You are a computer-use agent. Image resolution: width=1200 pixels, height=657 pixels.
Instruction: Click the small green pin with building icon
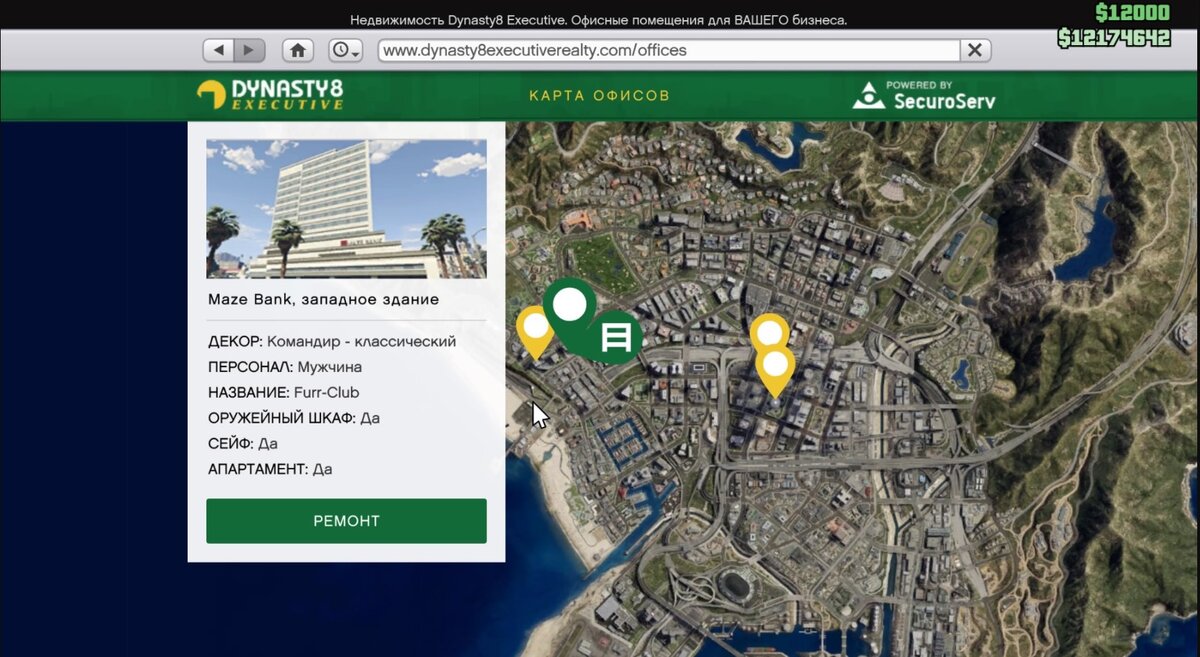click(616, 338)
